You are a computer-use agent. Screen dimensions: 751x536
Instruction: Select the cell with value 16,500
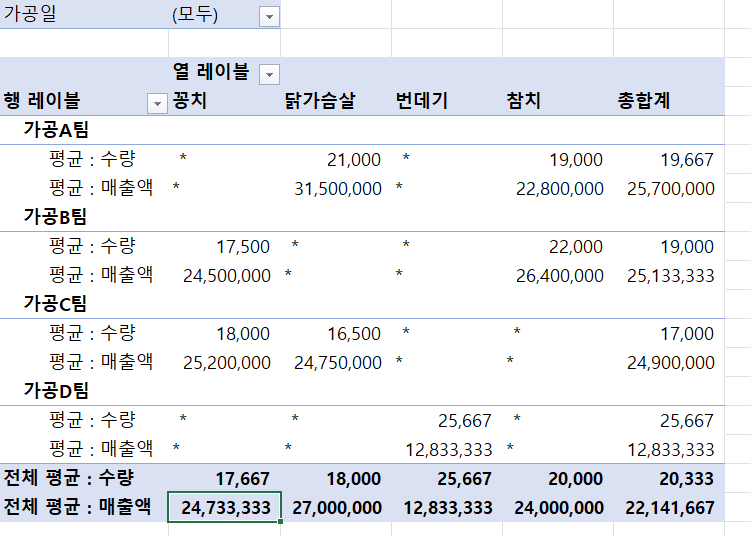pyautogui.click(x=353, y=333)
